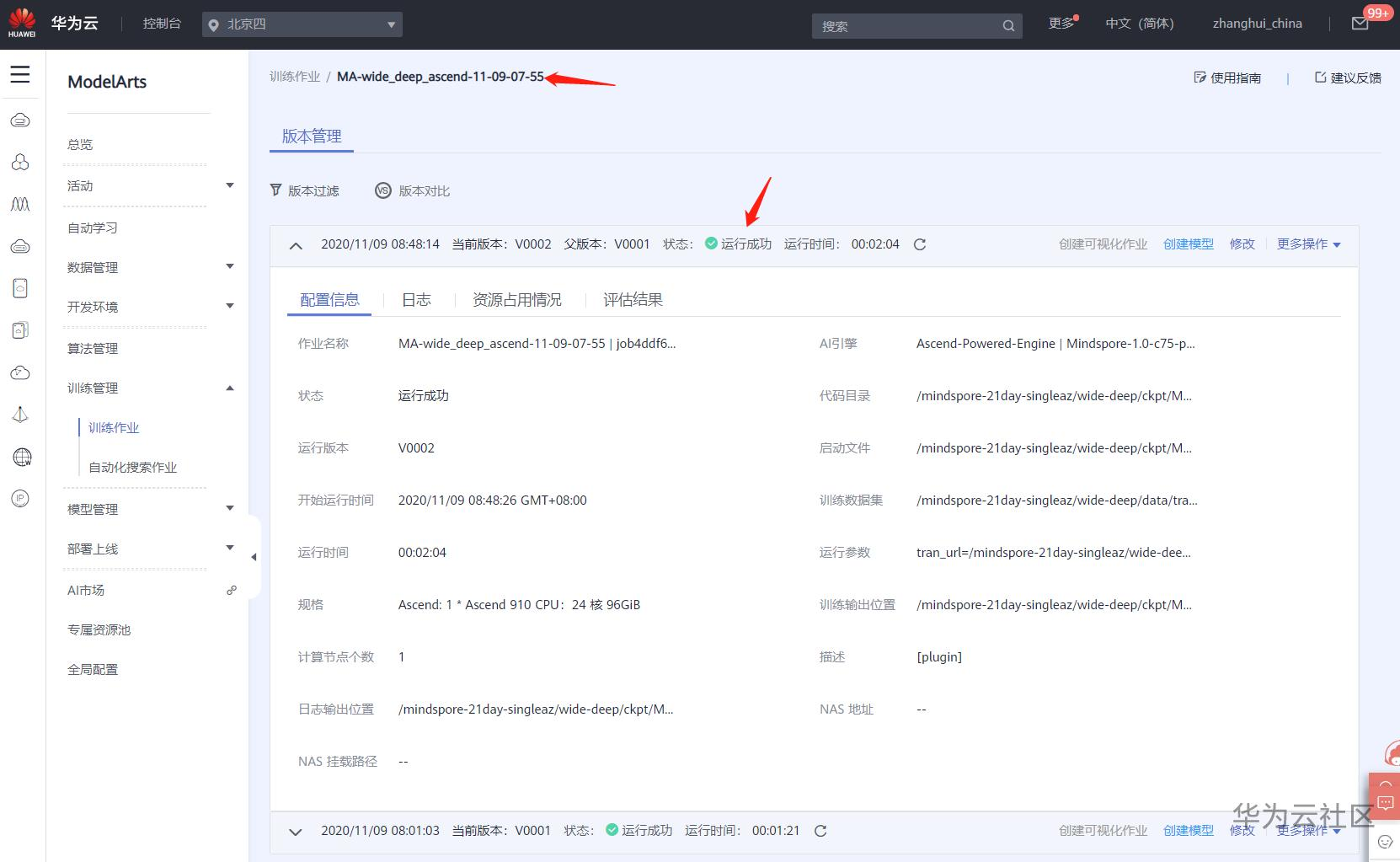The width and height of the screenshot is (1400, 862).
Task: Click the AI市场 external link icon
Action: point(232,590)
